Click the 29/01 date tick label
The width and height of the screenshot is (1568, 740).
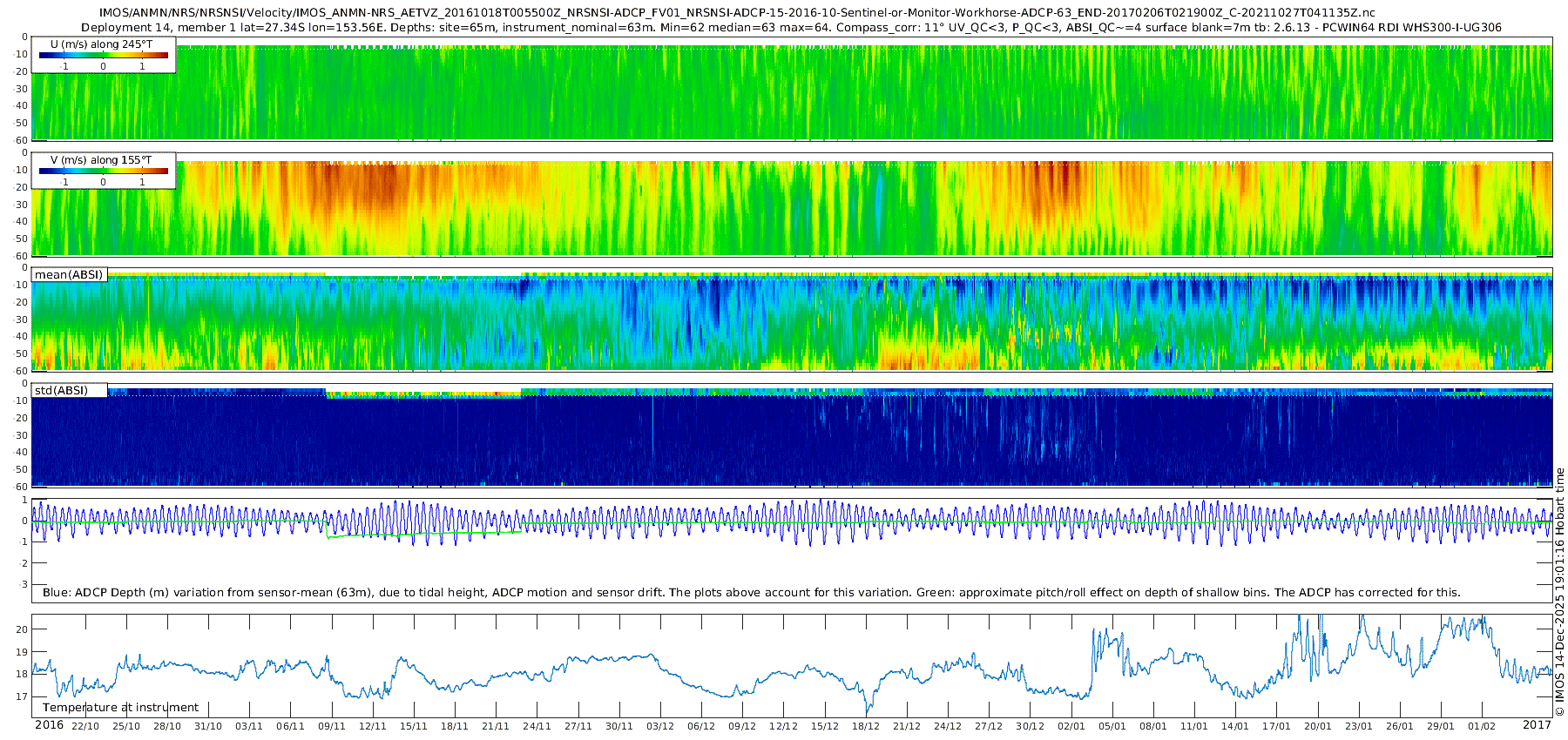pos(1440,726)
